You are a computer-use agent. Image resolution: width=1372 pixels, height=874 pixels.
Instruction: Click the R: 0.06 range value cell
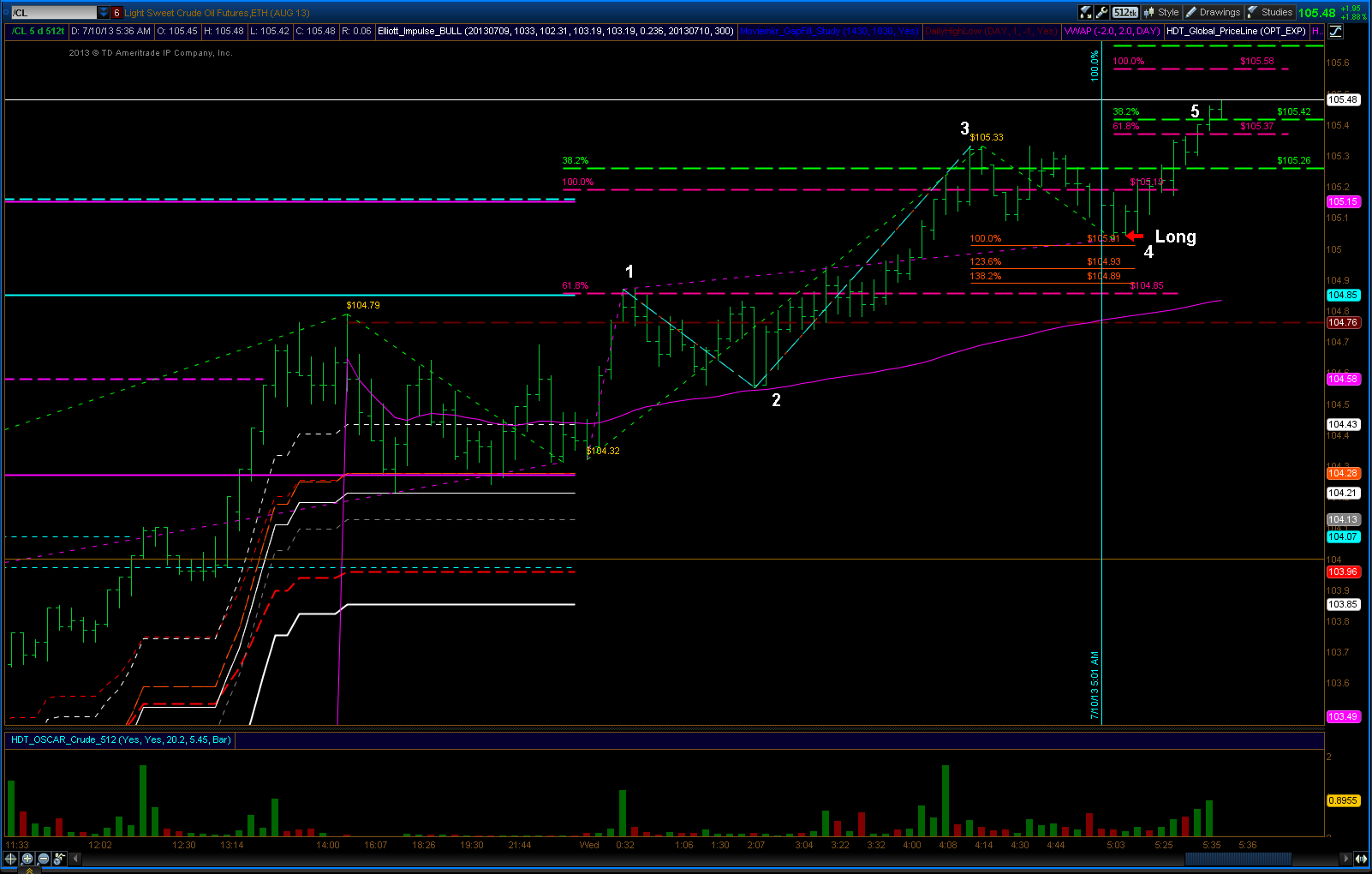click(x=356, y=31)
